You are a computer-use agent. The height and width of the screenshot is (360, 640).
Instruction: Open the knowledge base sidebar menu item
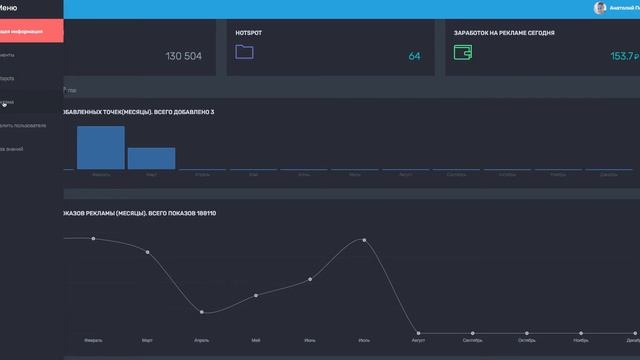pos(11,149)
